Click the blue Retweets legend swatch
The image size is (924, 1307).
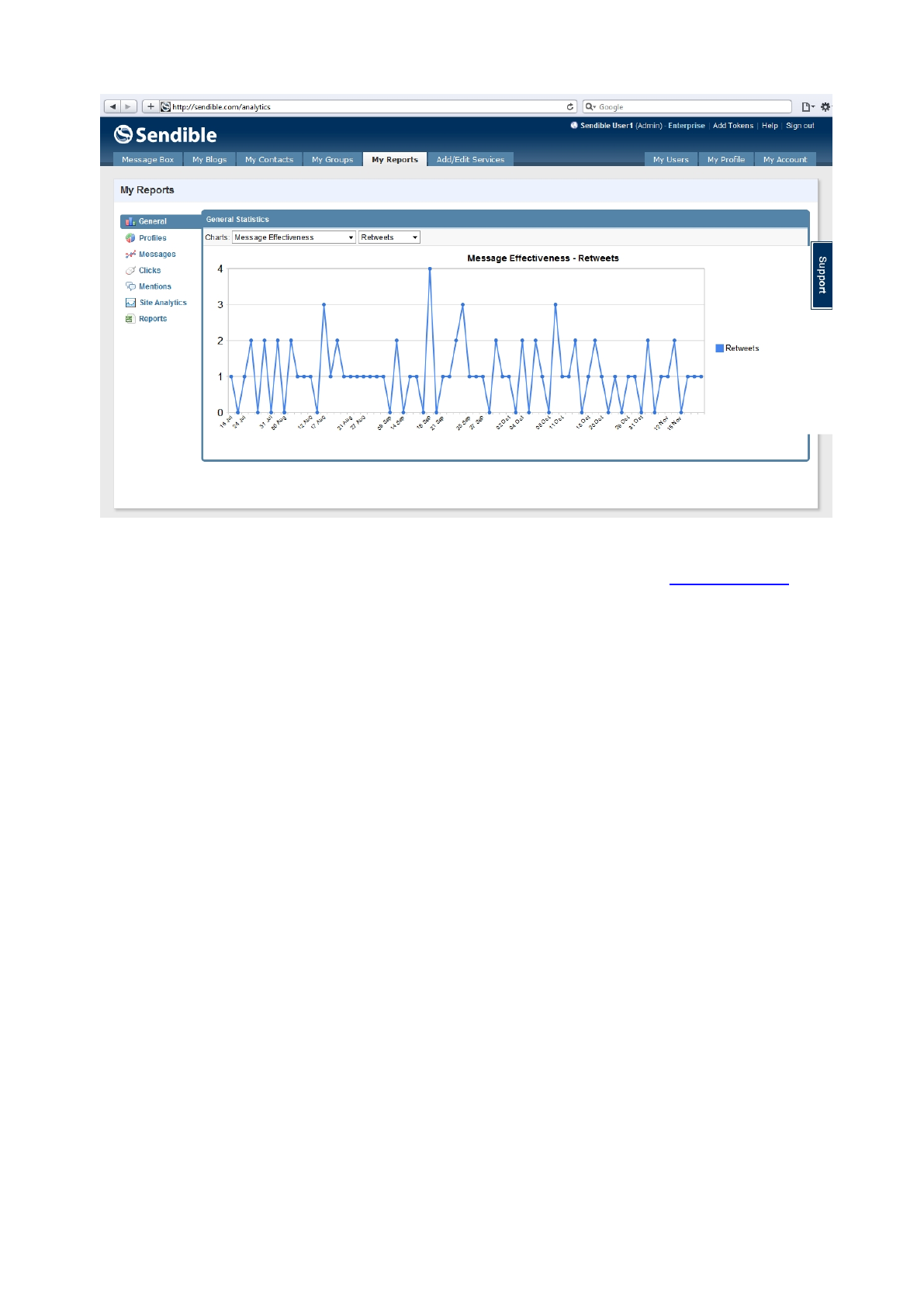[719, 348]
